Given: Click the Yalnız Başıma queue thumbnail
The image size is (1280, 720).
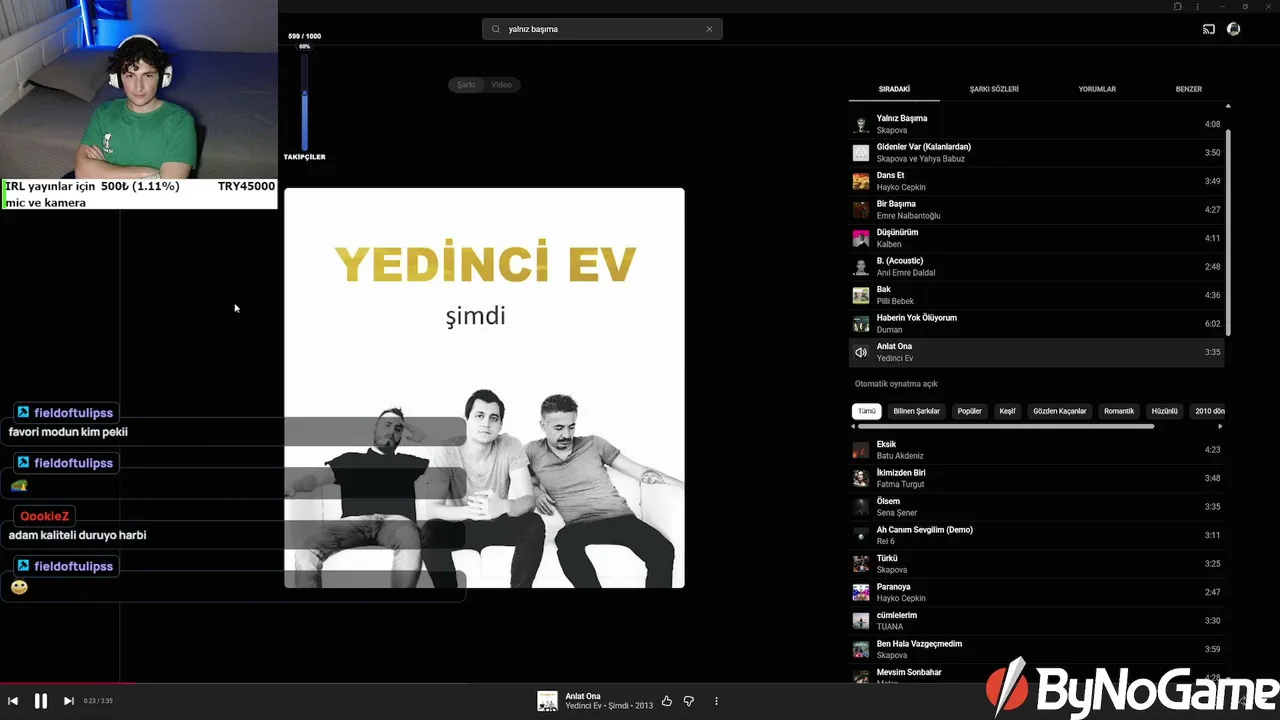Looking at the screenshot, I should pos(861,124).
